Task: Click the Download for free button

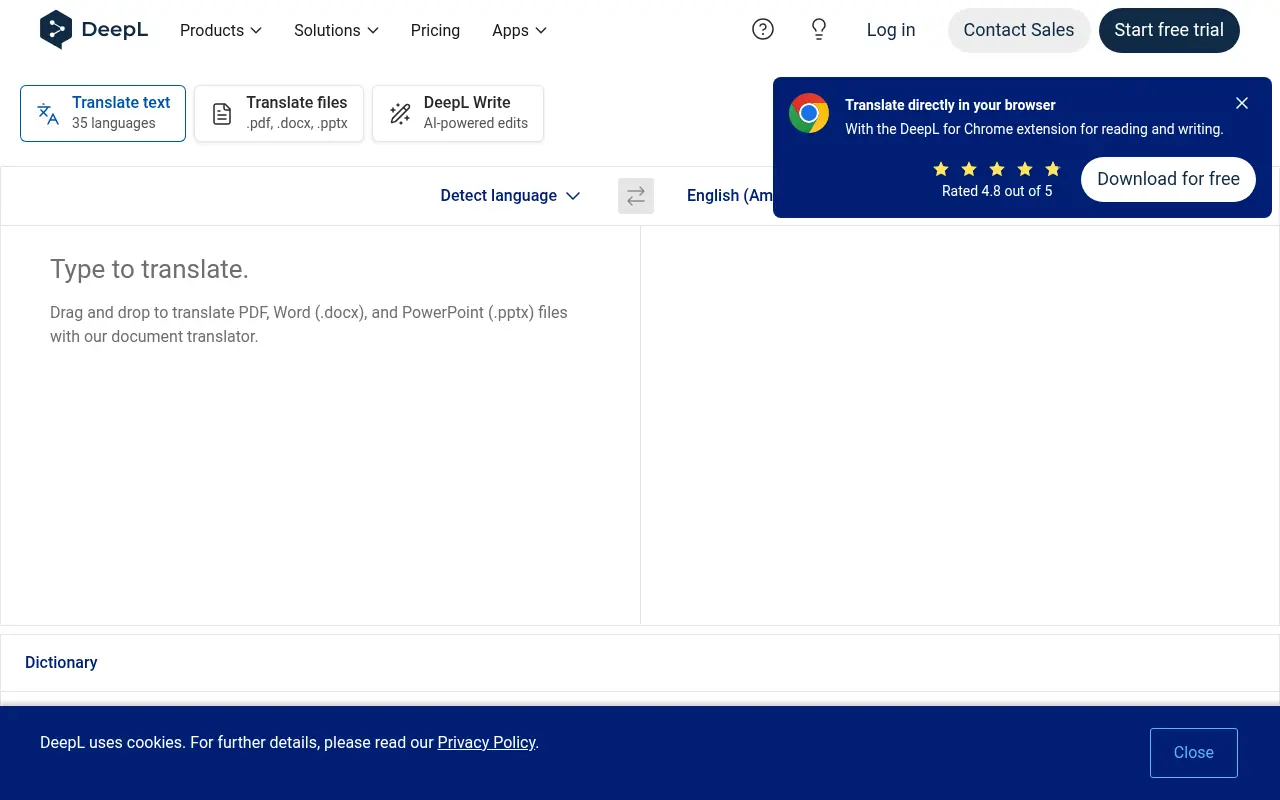Action: pos(1168,179)
